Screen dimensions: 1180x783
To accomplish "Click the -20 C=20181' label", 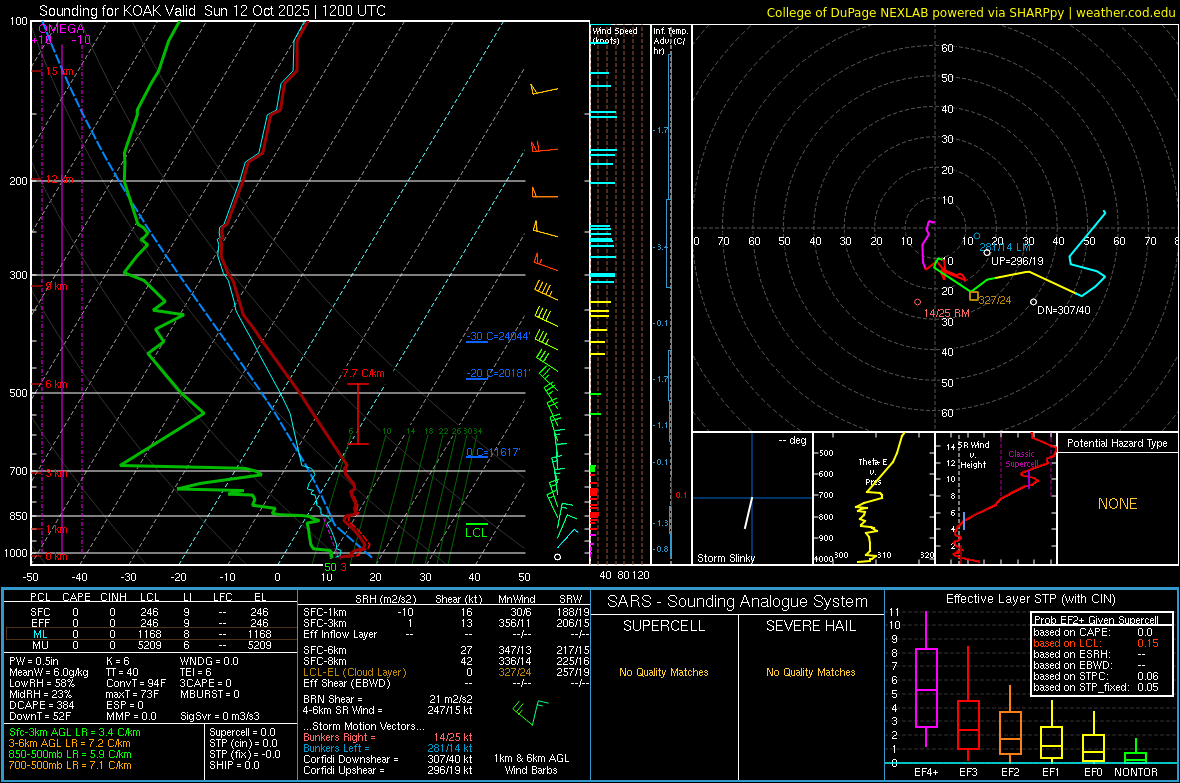I will click(x=498, y=373).
